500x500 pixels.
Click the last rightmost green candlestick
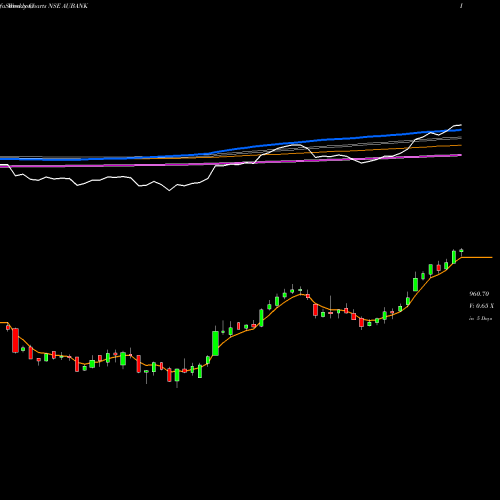(x=461, y=251)
